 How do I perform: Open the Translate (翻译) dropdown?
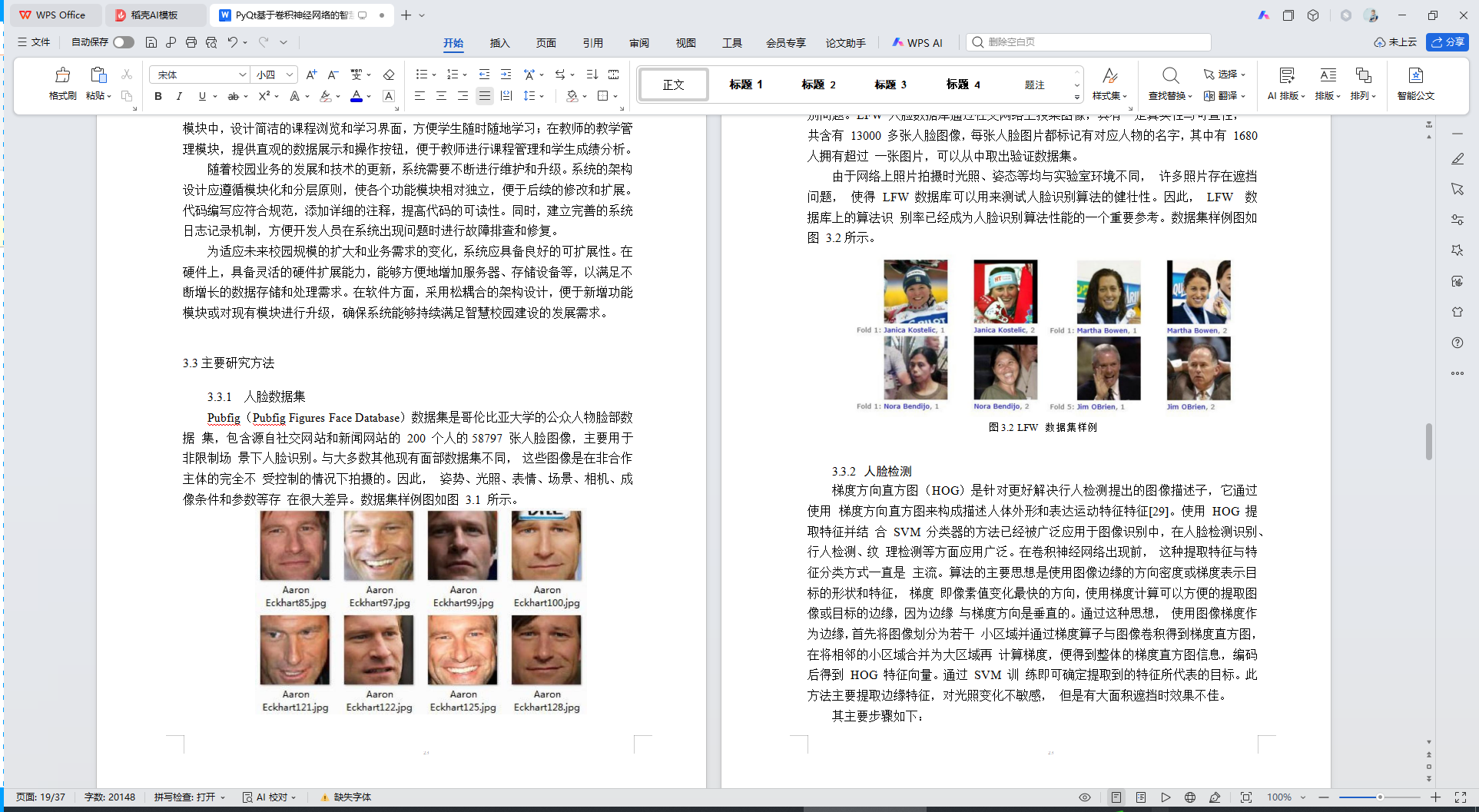click(1225, 96)
